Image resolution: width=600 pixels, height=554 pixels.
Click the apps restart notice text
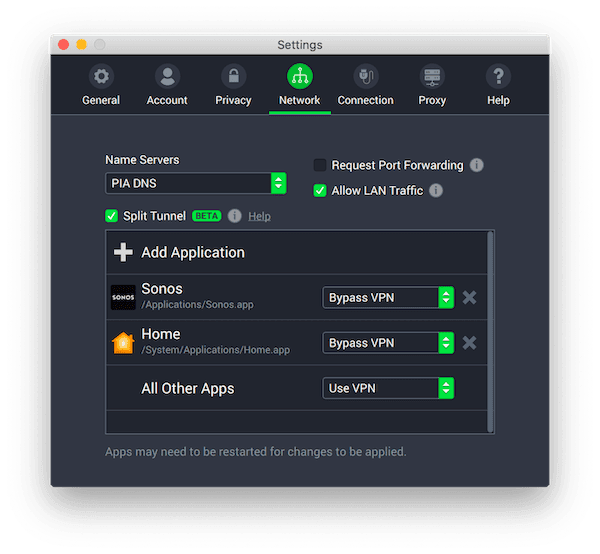tap(256, 452)
